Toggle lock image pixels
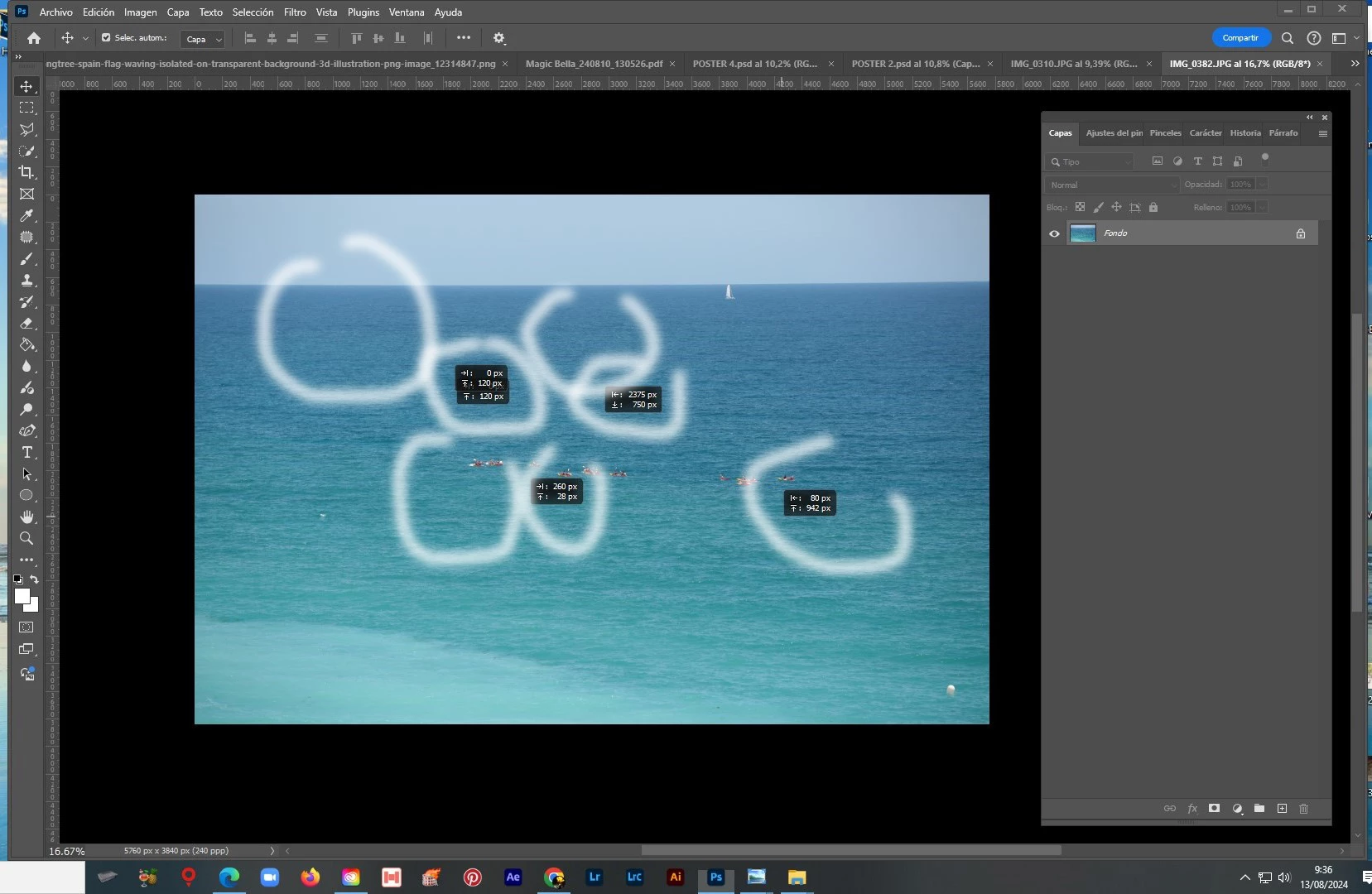Image resolution: width=1372 pixels, height=894 pixels. tap(1098, 207)
